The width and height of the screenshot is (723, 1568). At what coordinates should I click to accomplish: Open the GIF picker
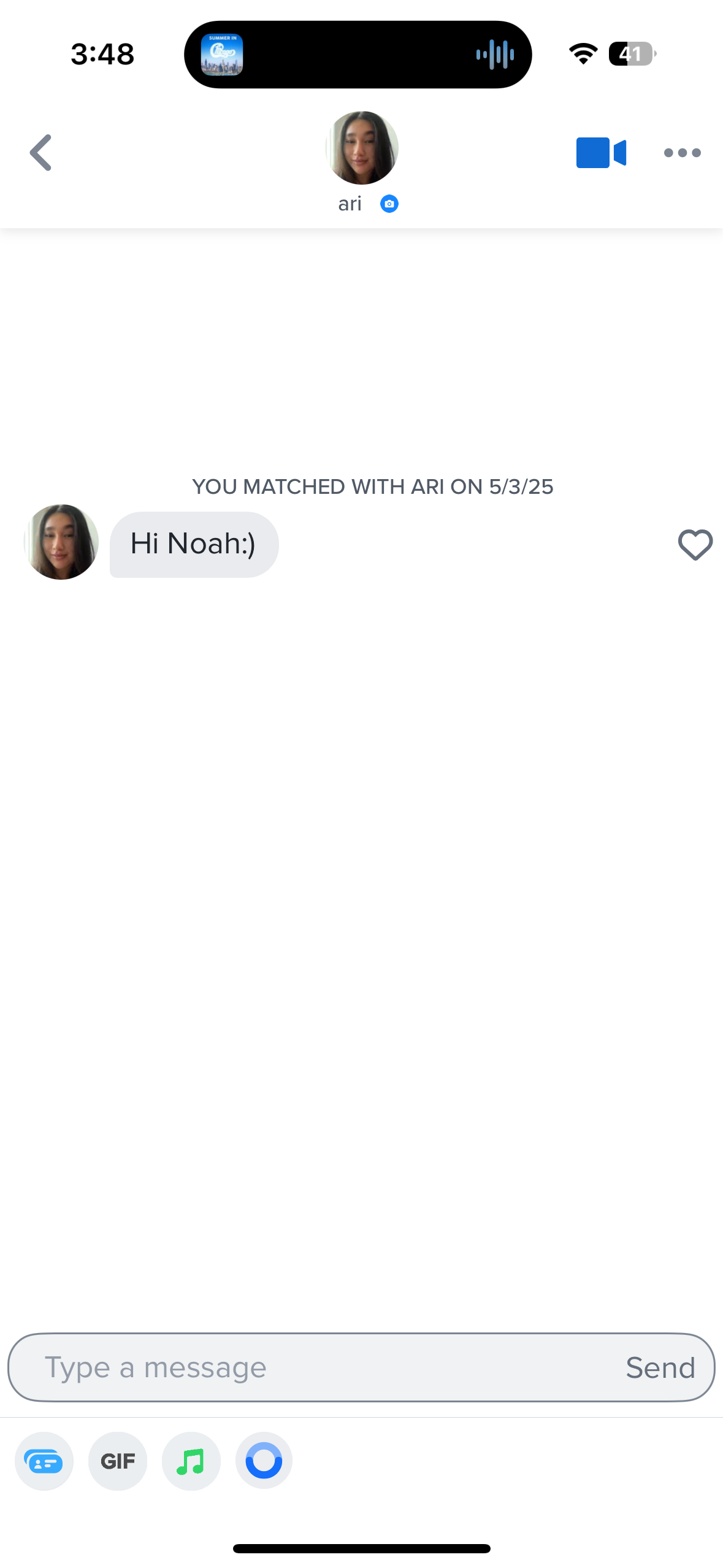[118, 1461]
